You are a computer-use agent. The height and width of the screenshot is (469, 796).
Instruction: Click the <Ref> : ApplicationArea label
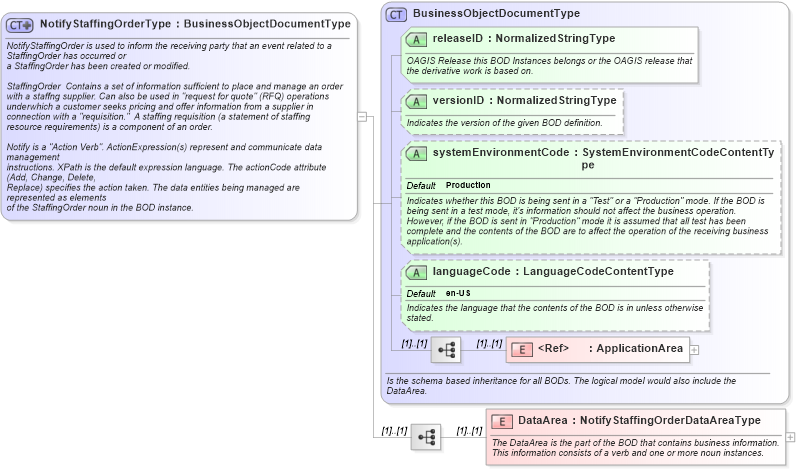pos(610,349)
